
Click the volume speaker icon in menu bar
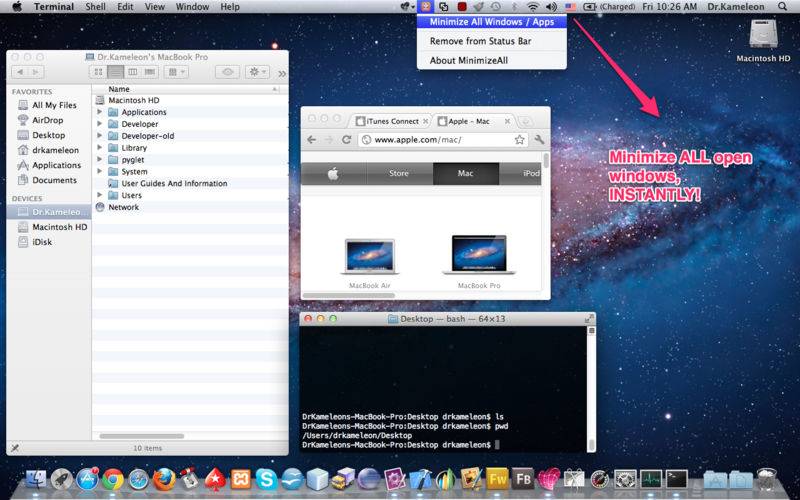tap(551, 7)
